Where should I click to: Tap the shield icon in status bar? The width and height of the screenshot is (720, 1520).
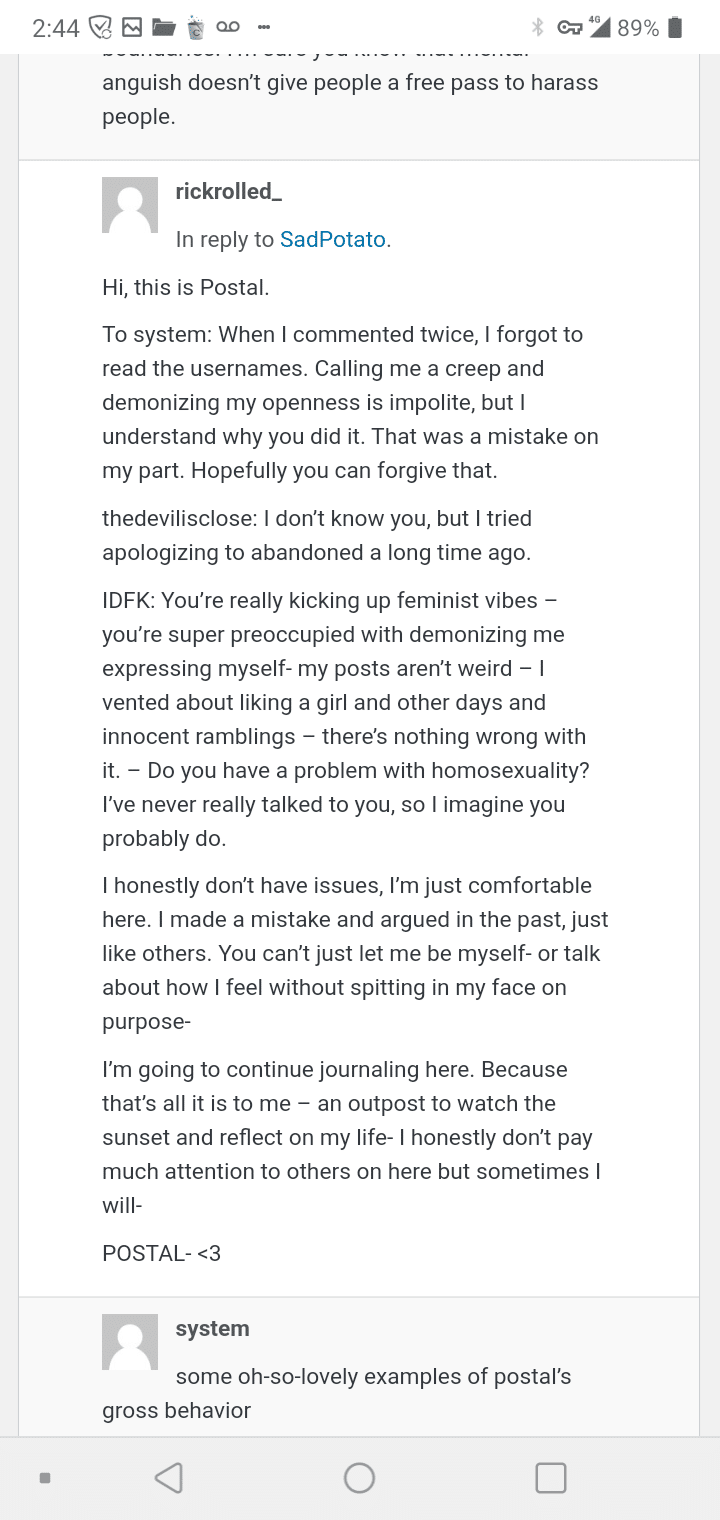pyautogui.click(x=100, y=27)
